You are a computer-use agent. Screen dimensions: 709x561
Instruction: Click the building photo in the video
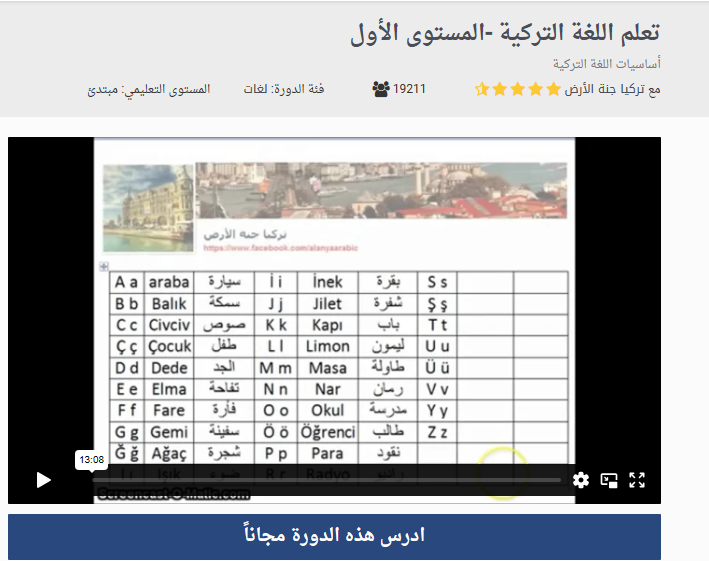(149, 209)
